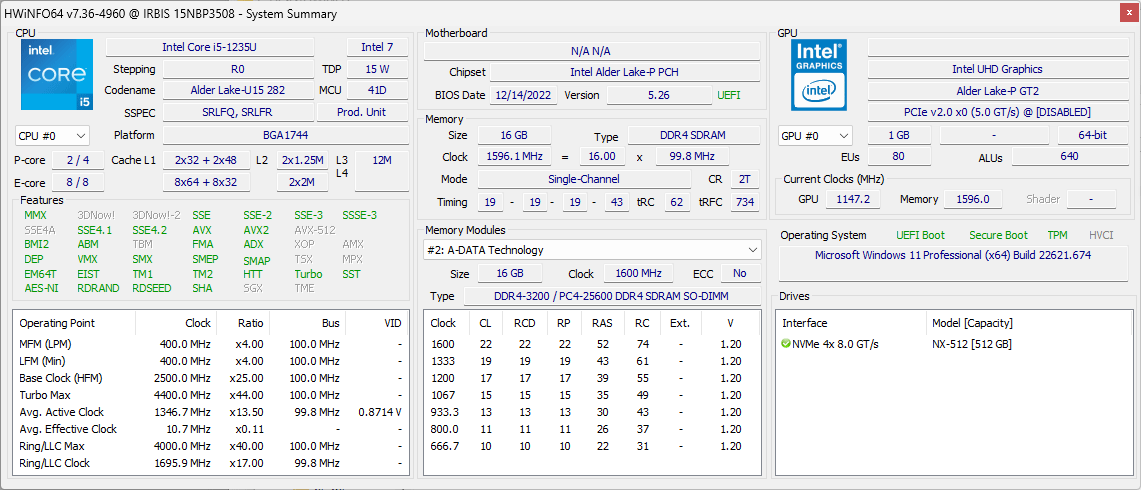This screenshot has width=1141, height=490.
Task: Select the Windows 11 Professional OS field
Action: coord(952,255)
